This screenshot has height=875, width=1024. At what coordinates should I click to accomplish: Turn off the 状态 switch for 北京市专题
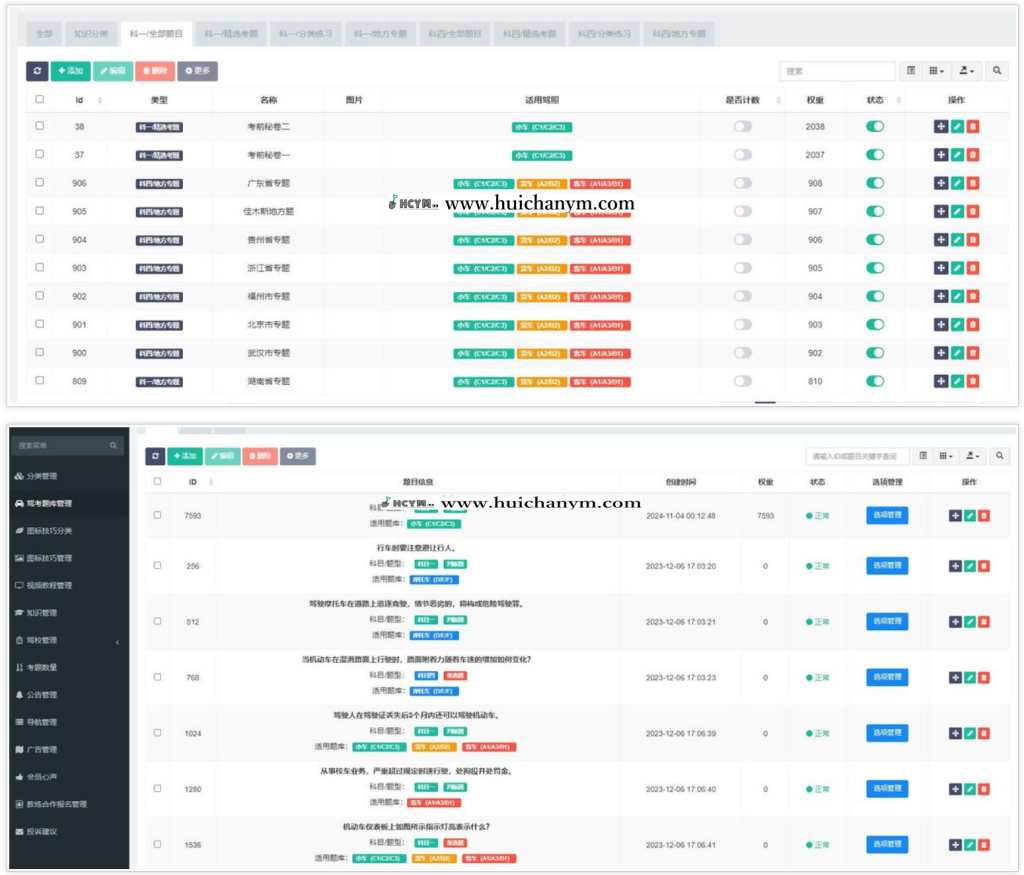tap(875, 325)
